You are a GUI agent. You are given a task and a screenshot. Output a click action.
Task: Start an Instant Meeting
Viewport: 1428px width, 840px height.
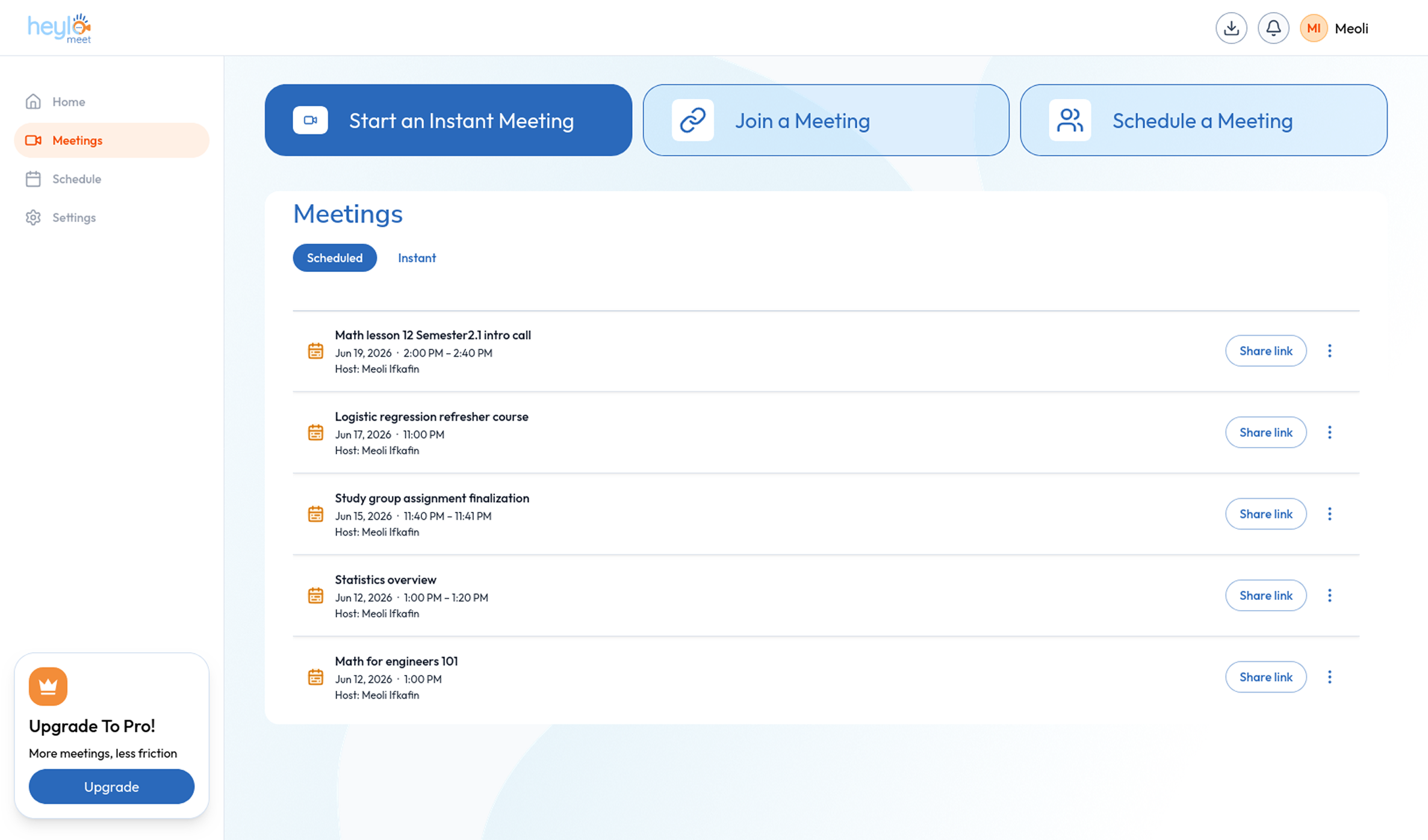click(449, 120)
